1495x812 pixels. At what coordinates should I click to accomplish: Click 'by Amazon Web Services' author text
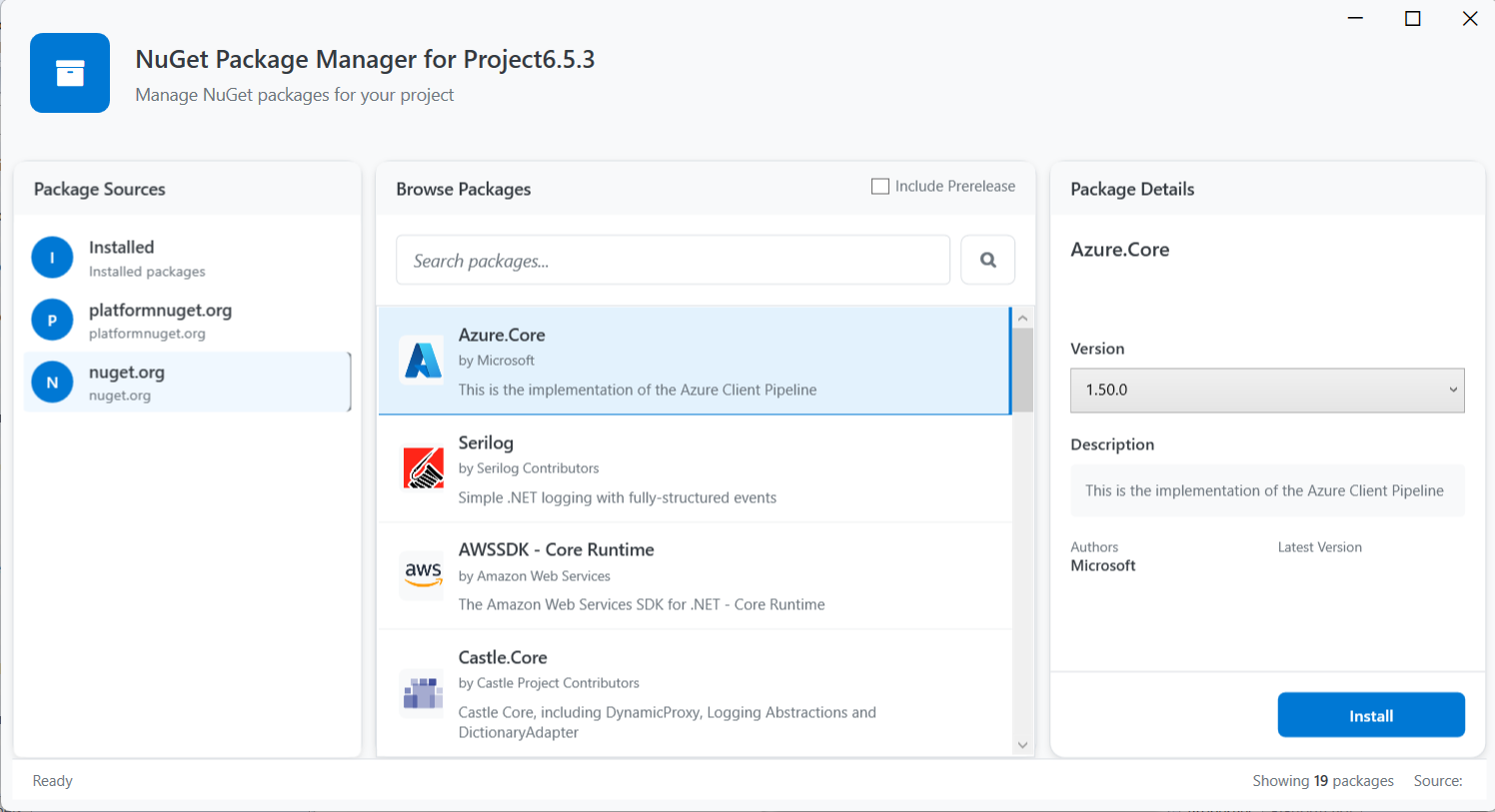tap(535, 576)
